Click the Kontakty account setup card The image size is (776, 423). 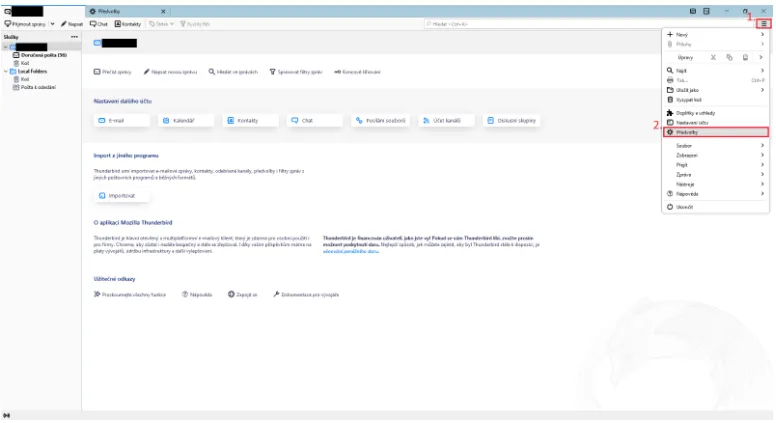[x=250, y=120]
